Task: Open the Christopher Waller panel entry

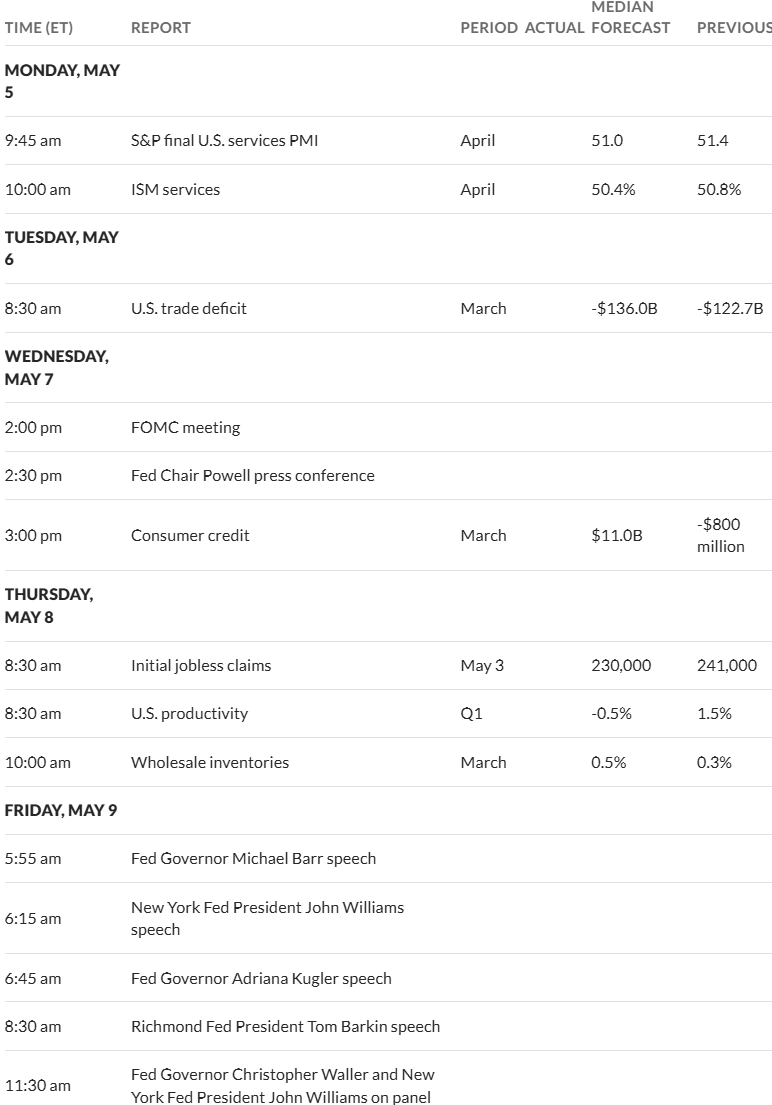Action: 283,1085
